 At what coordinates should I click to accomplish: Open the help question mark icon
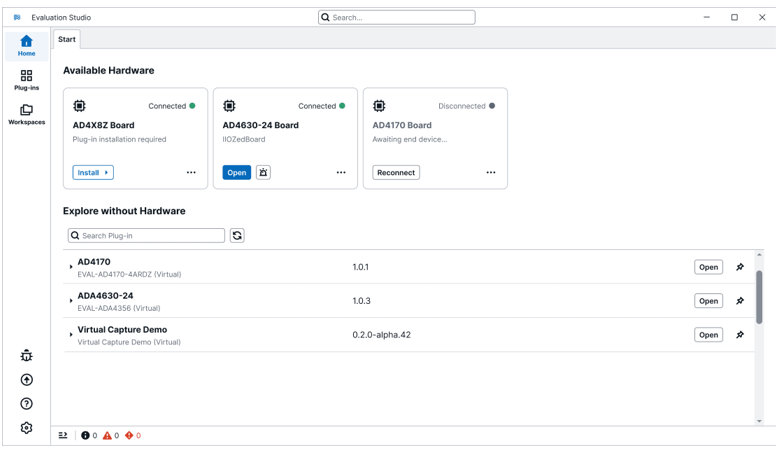[27, 404]
